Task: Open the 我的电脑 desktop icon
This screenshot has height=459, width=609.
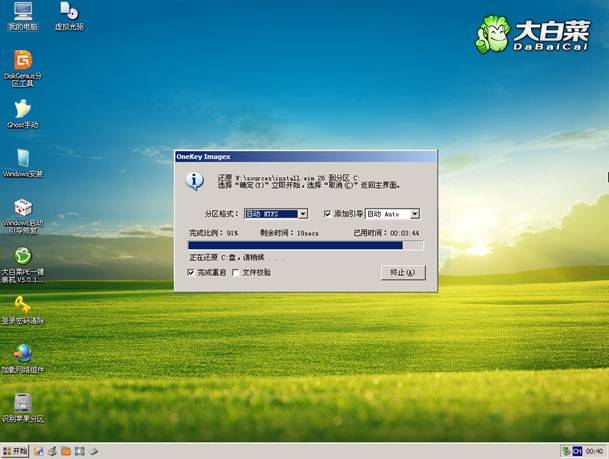Action: click(21, 14)
